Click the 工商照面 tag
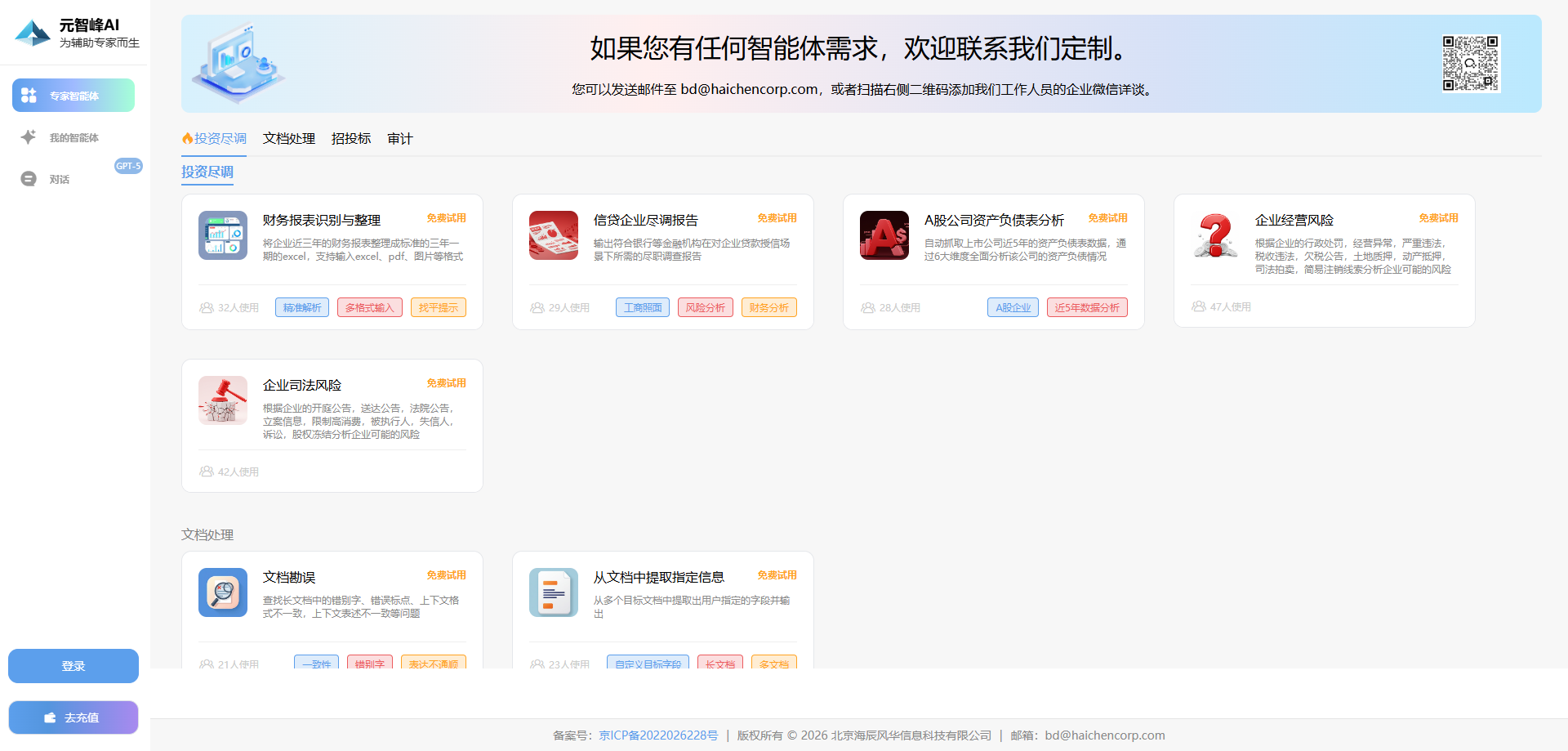Image resolution: width=1568 pixels, height=751 pixels. click(x=643, y=307)
